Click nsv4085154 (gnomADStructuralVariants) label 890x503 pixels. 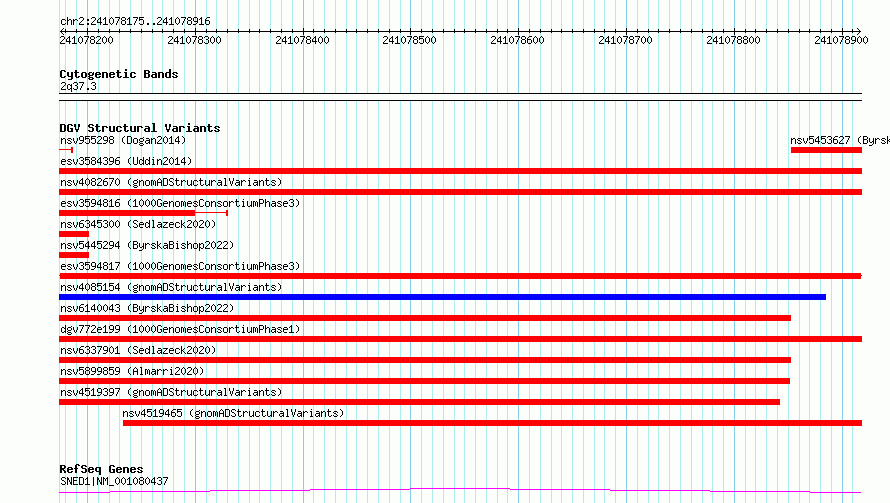[x=171, y=287]
